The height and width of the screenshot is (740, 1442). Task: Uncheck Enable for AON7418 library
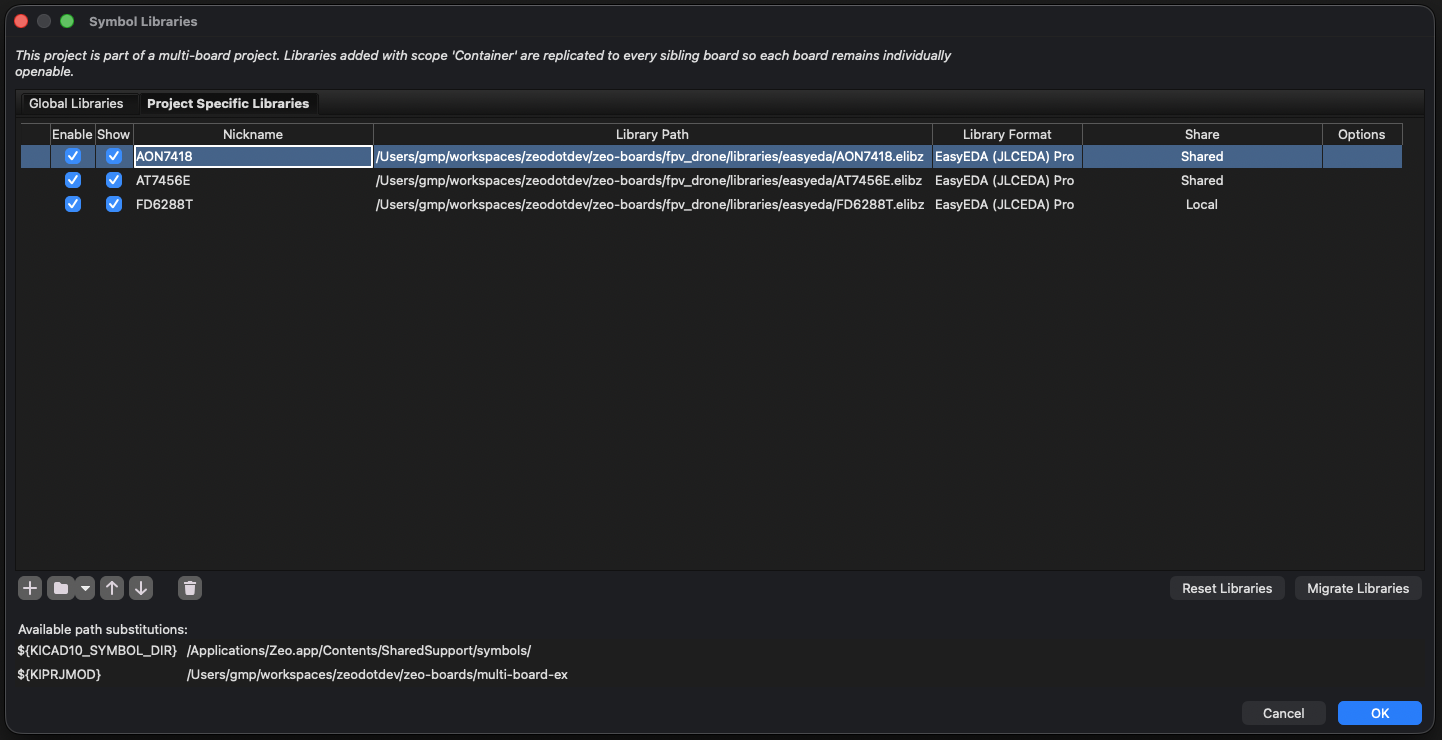pos(73,156)
